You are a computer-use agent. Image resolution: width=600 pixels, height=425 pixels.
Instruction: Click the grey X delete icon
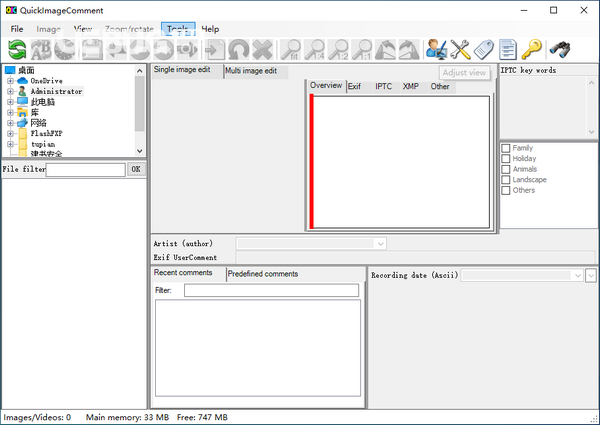[x=262, y=50]
